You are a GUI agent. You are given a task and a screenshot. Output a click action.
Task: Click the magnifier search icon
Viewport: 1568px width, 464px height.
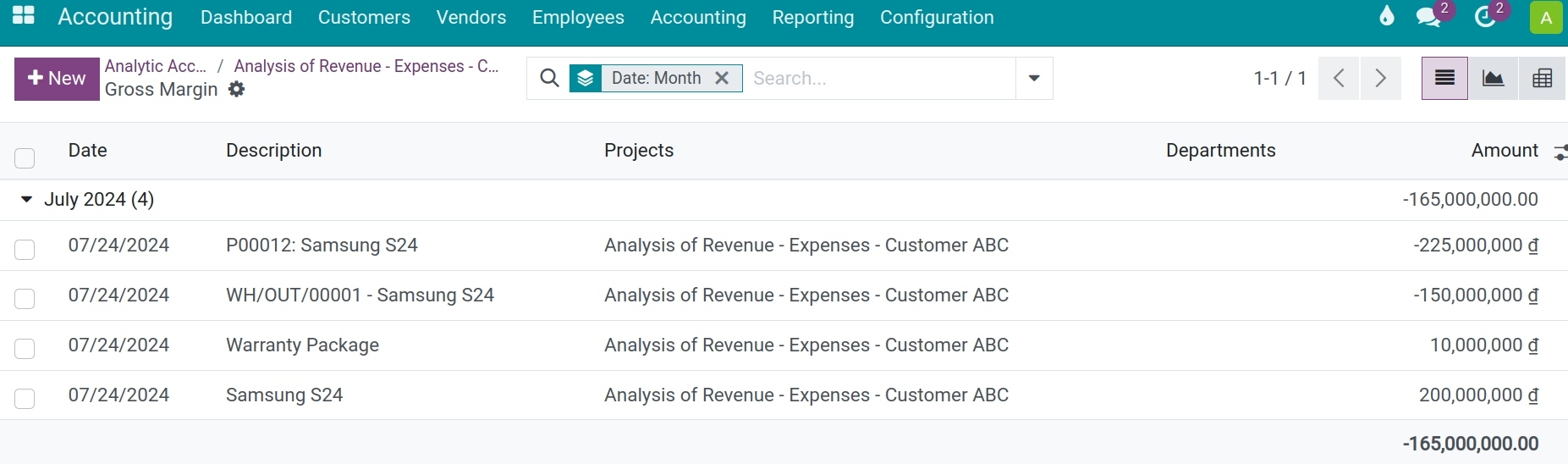(549, 78)
